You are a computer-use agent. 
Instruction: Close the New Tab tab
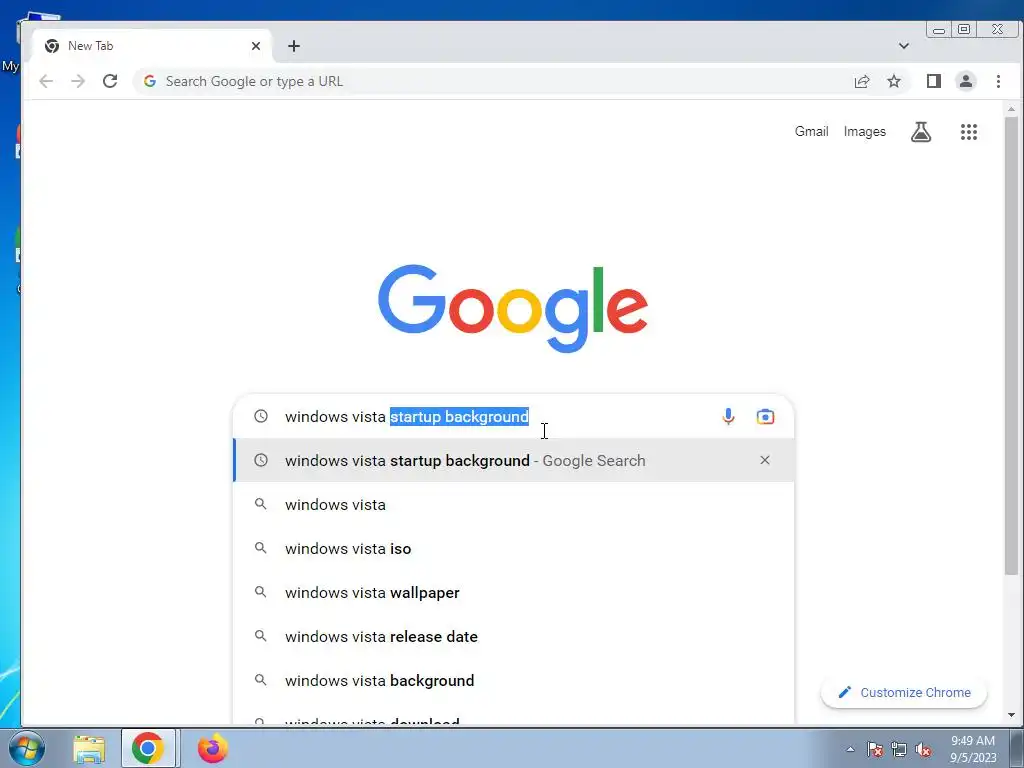[x=256, y=46]
